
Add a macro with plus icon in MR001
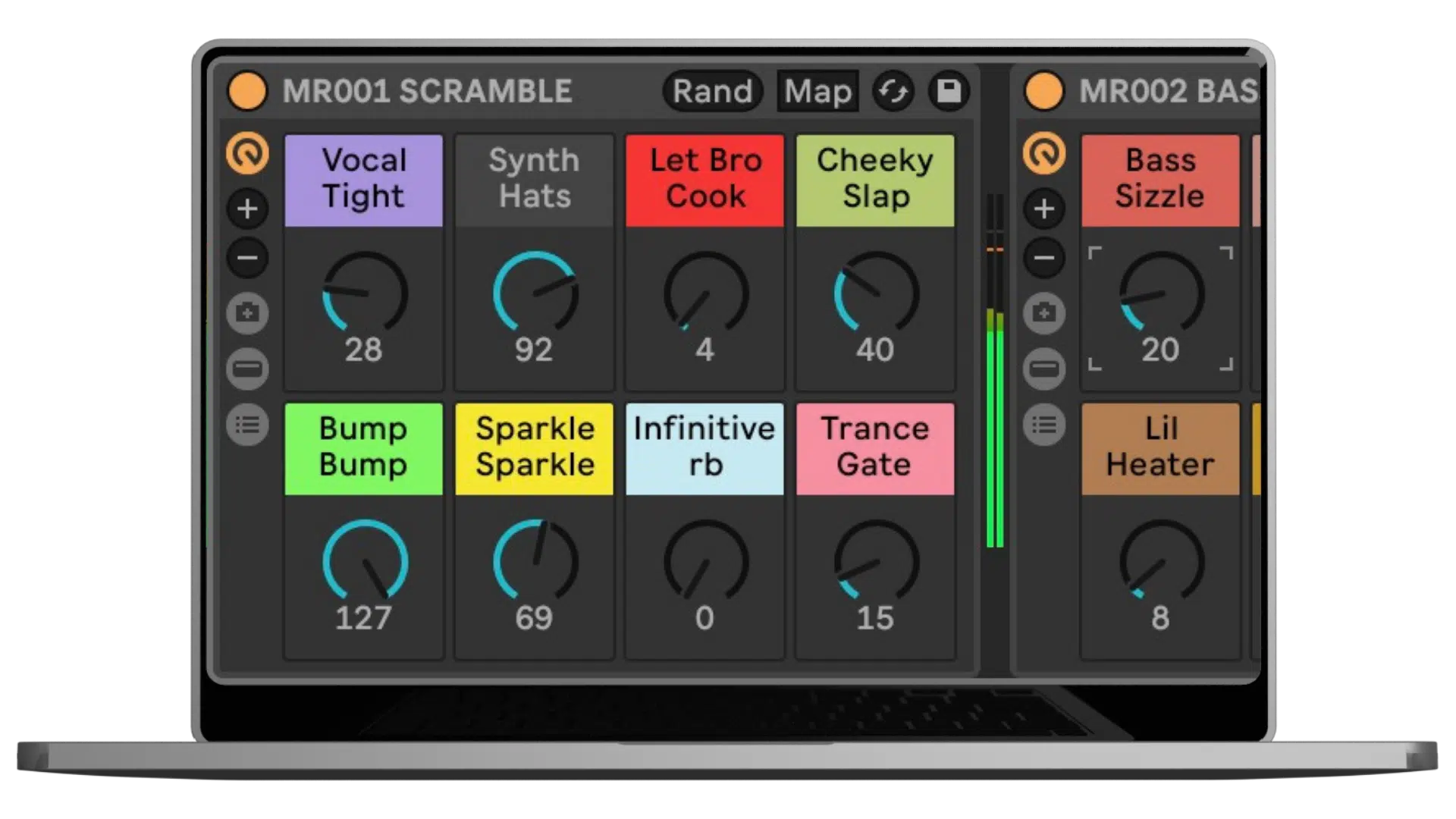pyautogui.click(x=247, y=209)
